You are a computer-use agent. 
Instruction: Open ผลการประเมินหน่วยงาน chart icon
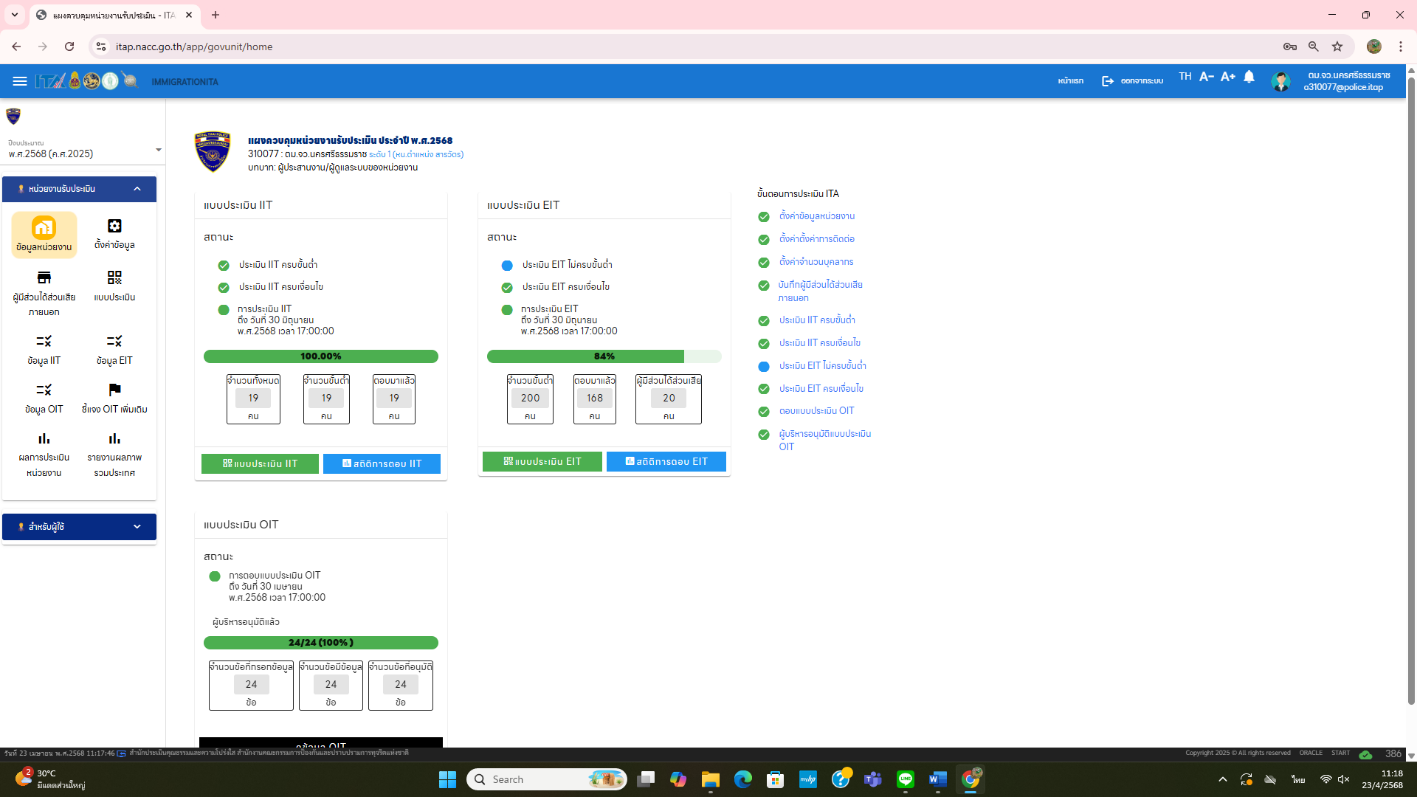pos(44,439)
